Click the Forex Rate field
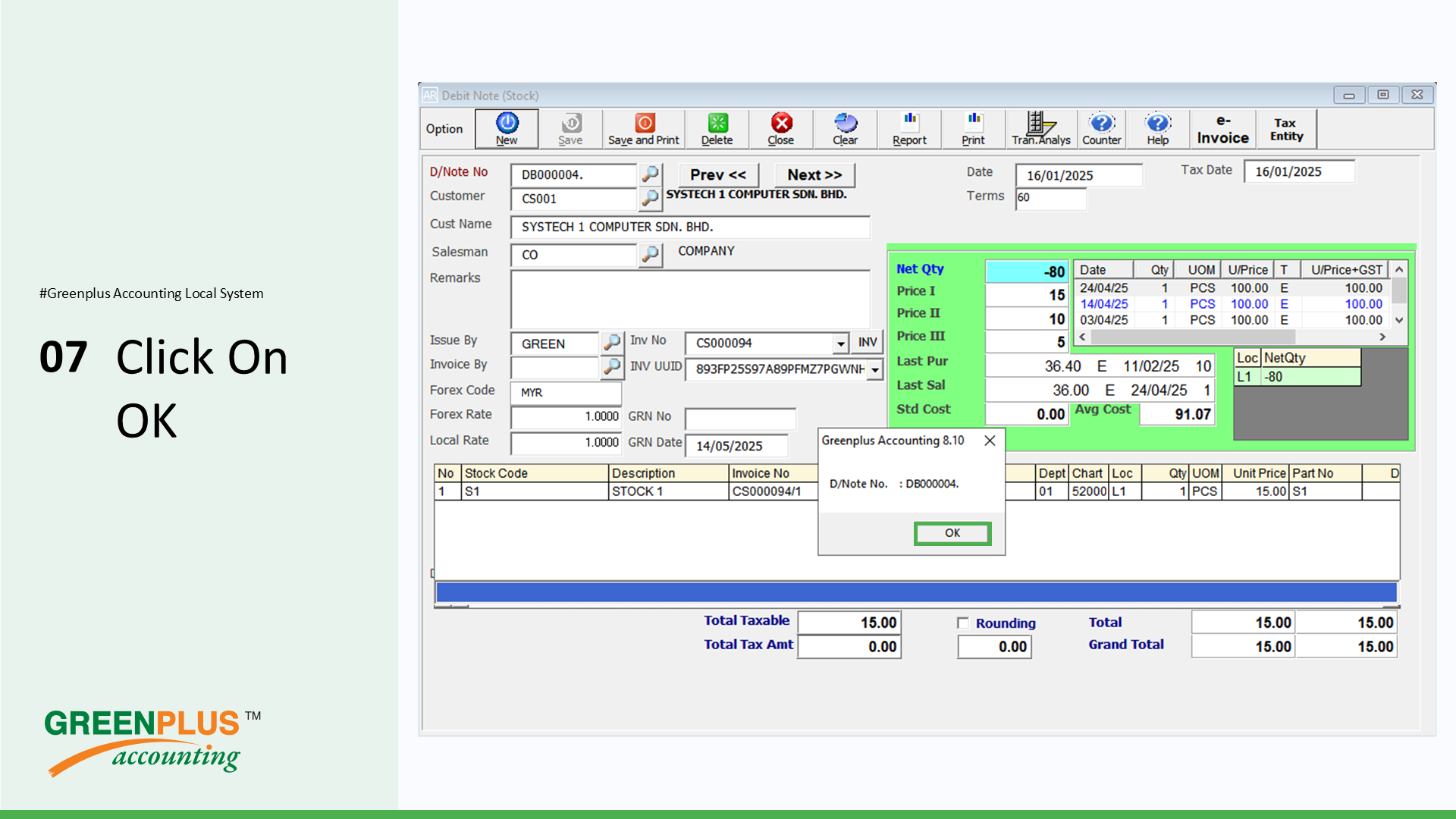Screen dimensions: 1456x819 (x=566, y=416)
